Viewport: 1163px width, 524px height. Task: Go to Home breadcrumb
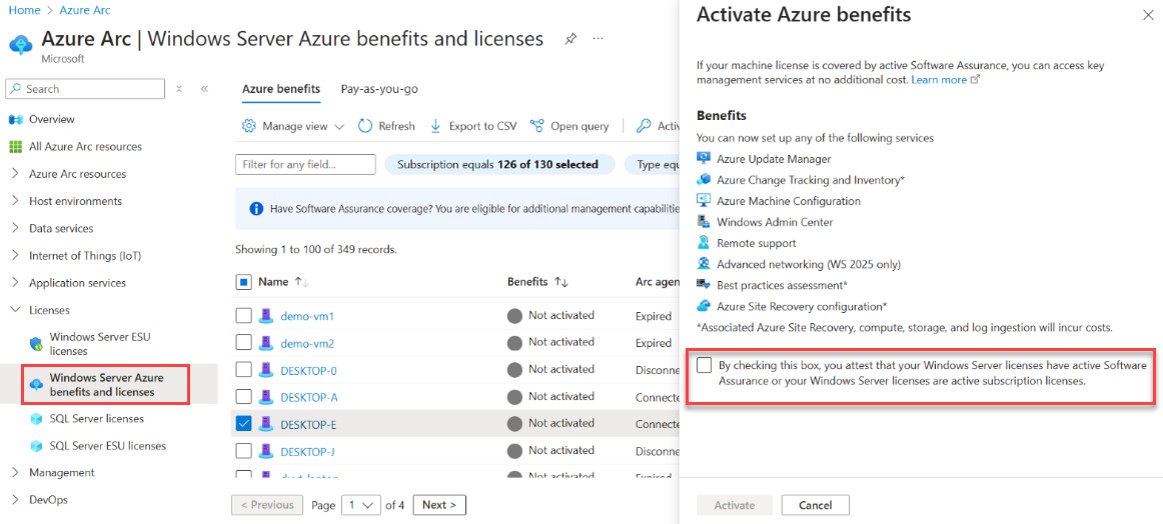(24, 11)
